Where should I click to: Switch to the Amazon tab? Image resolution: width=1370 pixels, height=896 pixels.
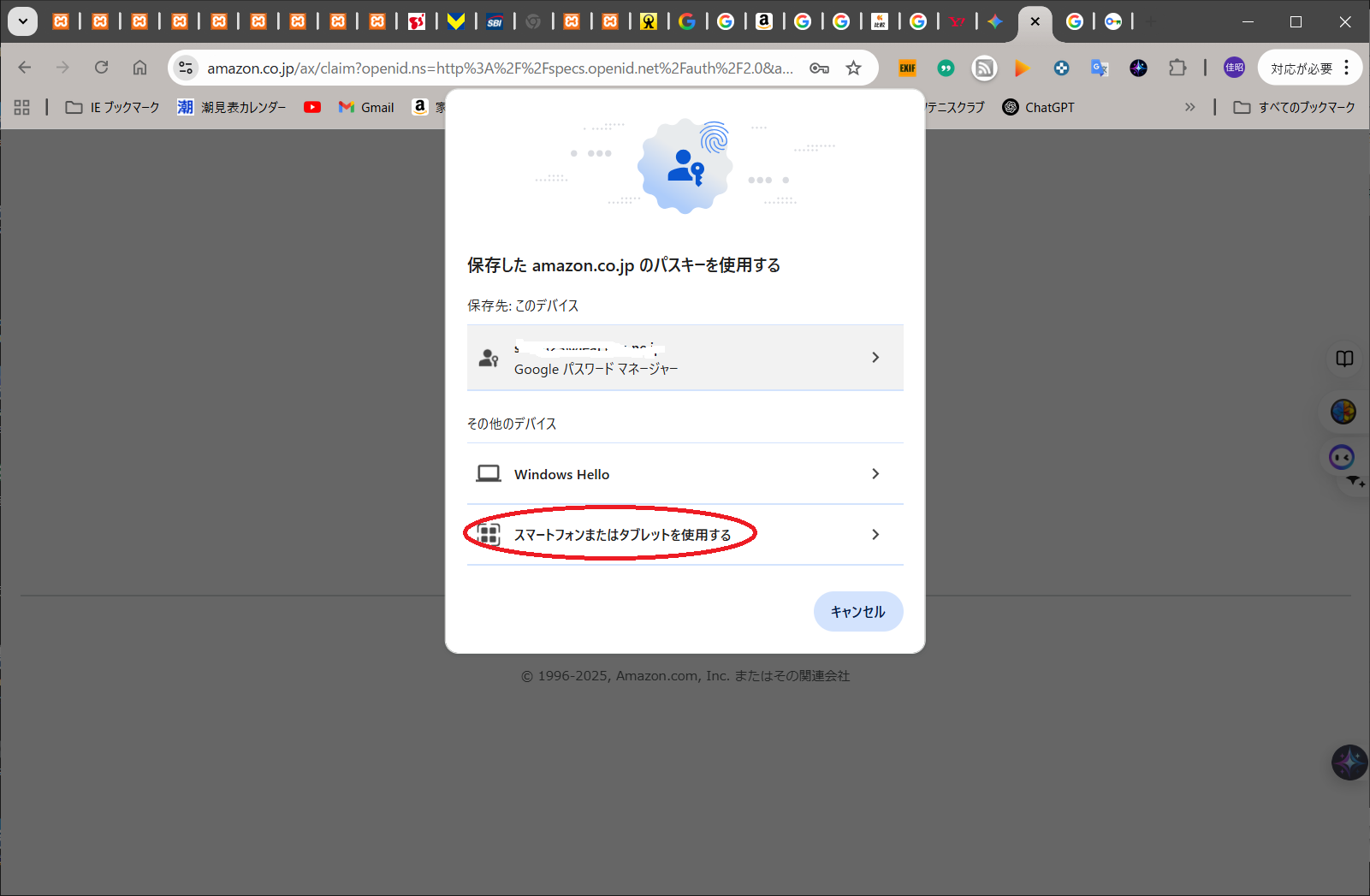764,21
